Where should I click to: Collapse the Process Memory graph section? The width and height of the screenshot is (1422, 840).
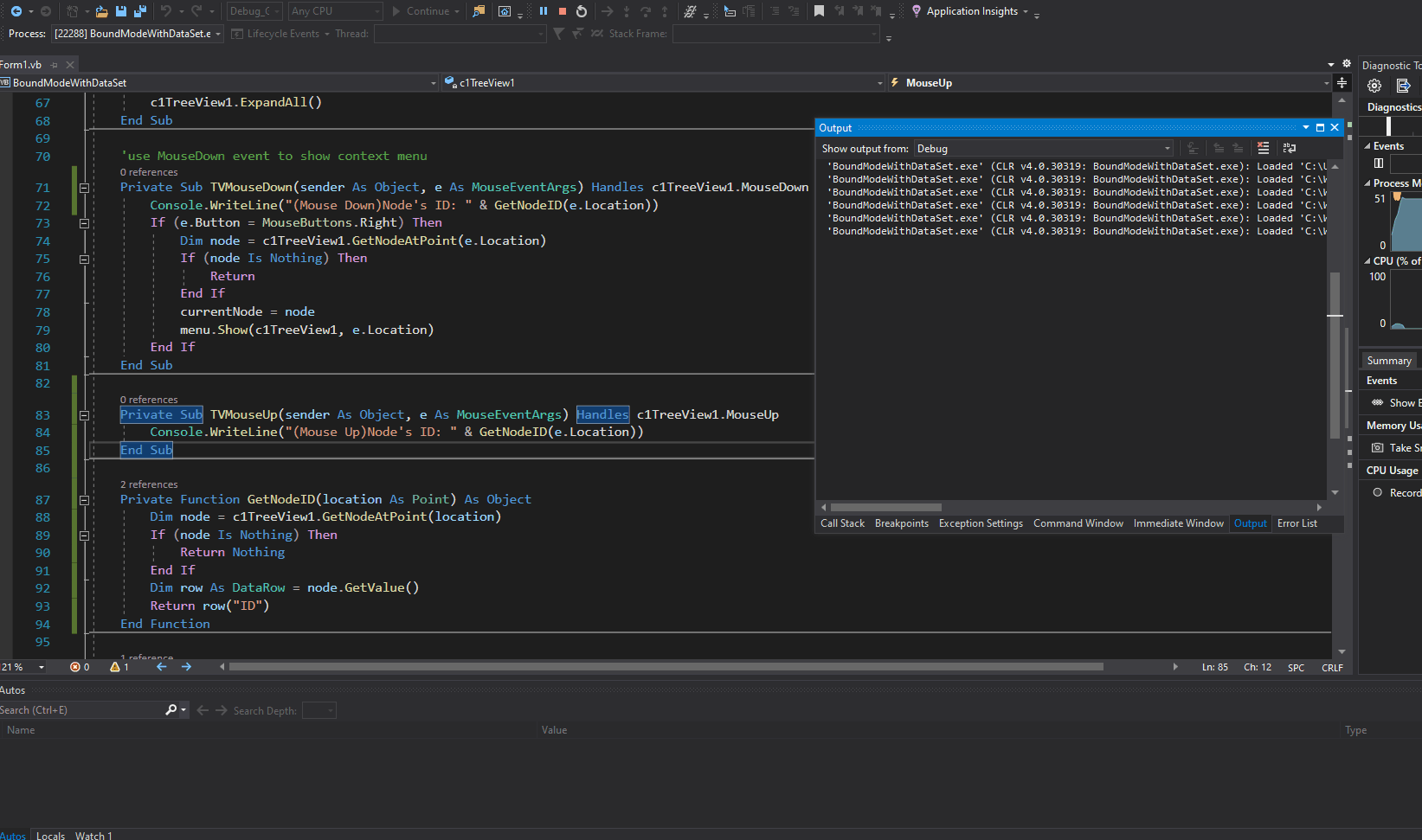pos(1367,183)
